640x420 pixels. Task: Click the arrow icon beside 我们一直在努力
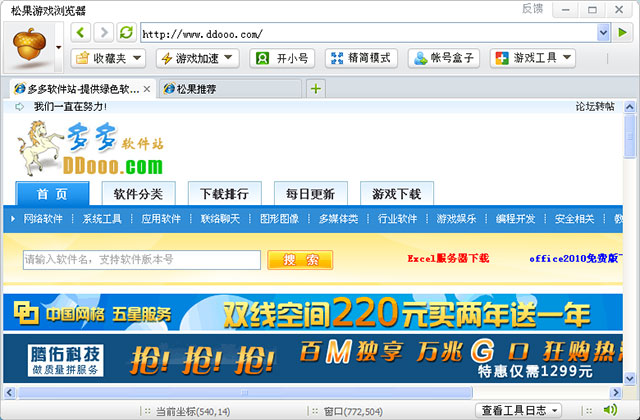tap(19, 107)
